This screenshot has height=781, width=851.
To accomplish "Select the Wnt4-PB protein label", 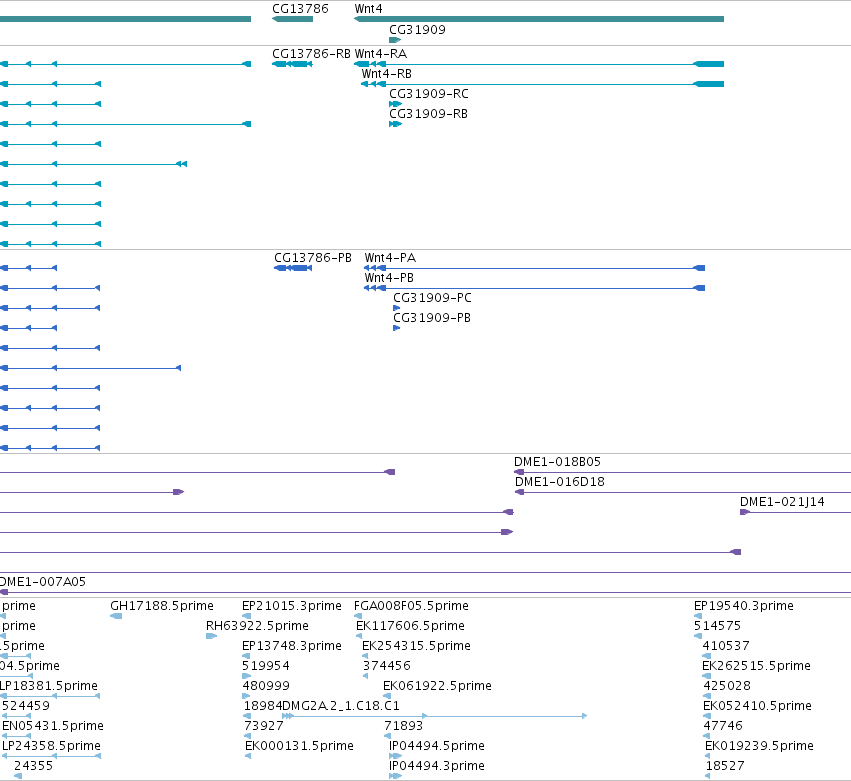I will [x=389, y=277].
